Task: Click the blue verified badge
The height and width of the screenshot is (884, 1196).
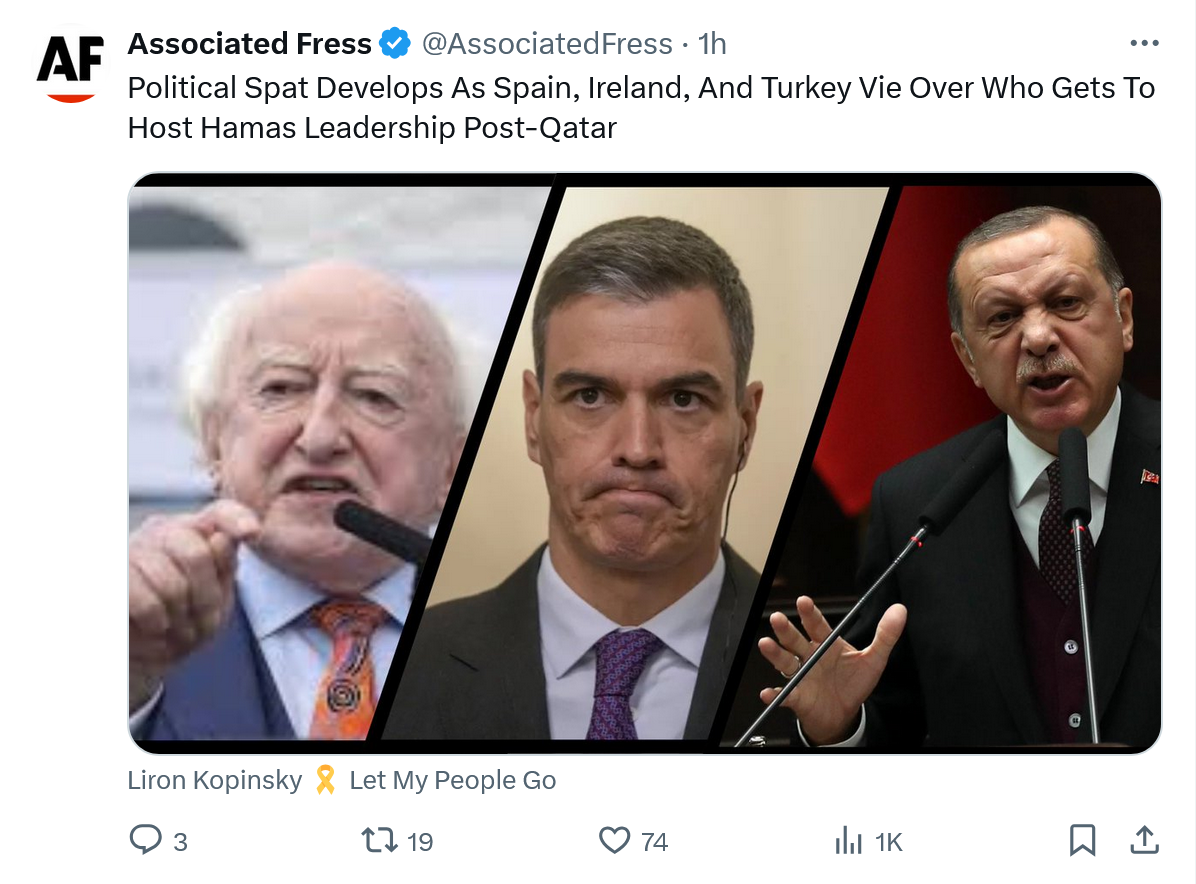Action: pos(396,44)
